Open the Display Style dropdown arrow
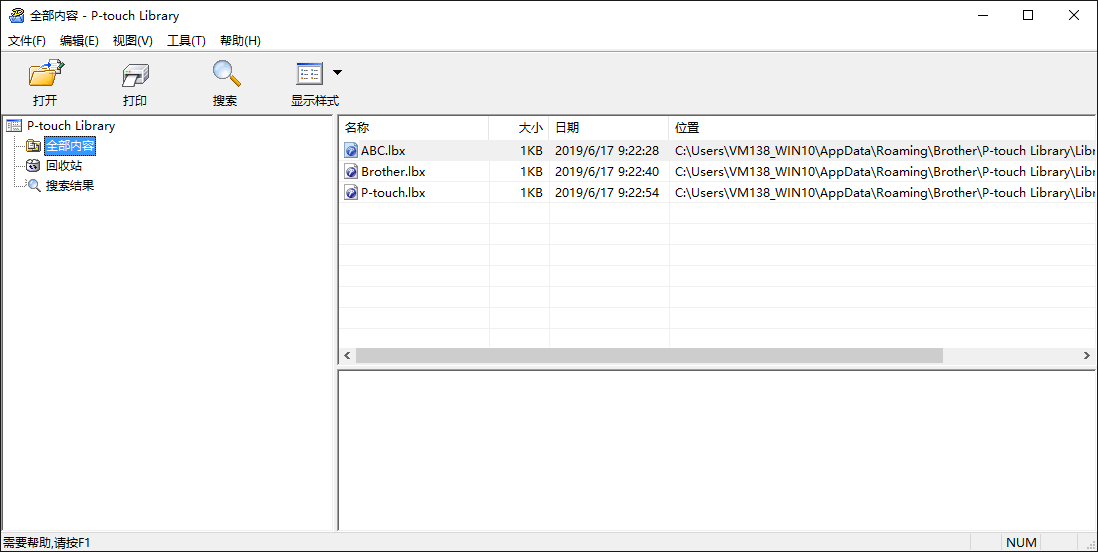1098x552 pixels. click(x=338, y=72)
